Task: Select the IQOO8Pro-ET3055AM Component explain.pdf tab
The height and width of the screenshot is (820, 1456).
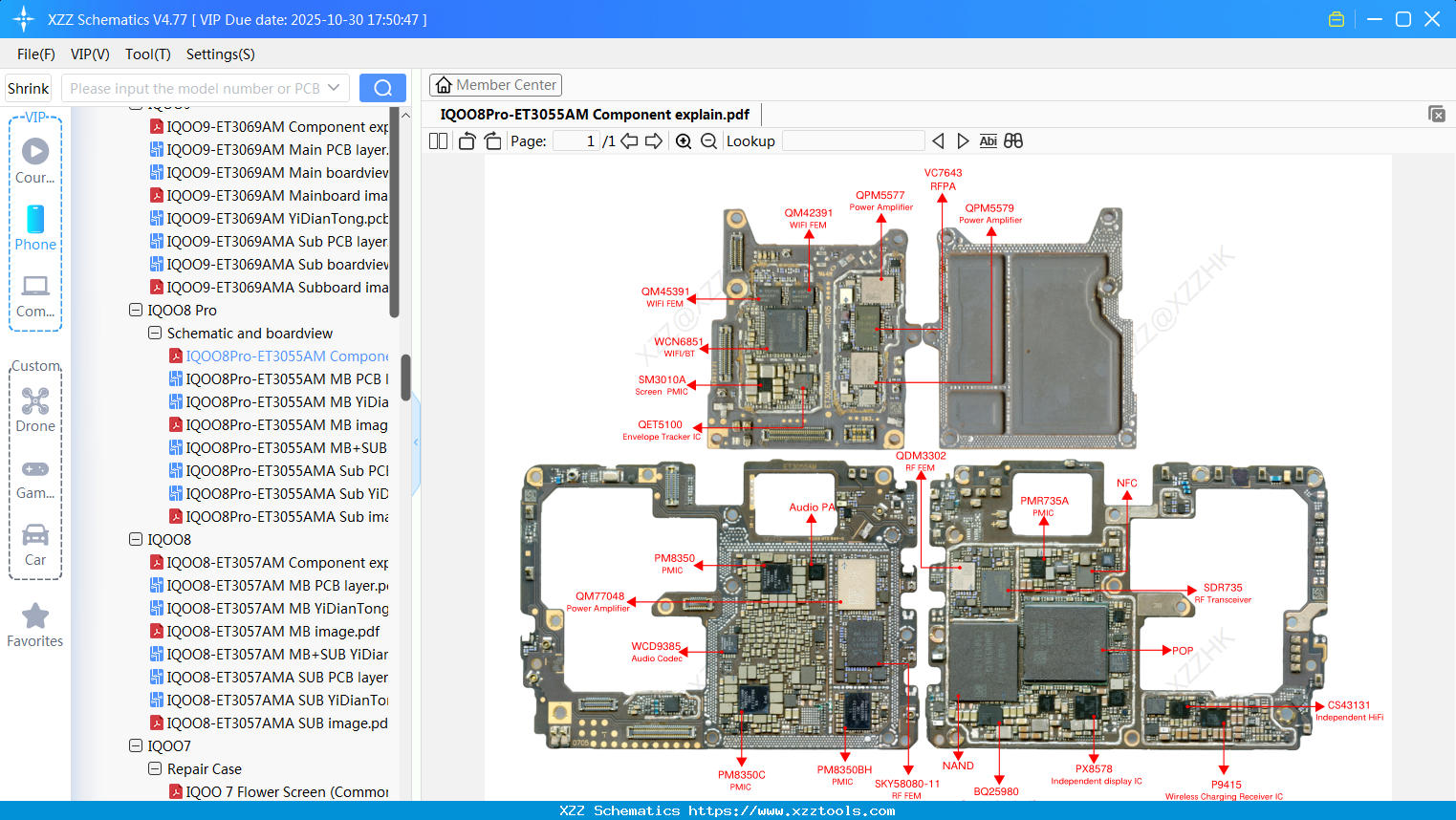Action: click(x=593, y=114)
